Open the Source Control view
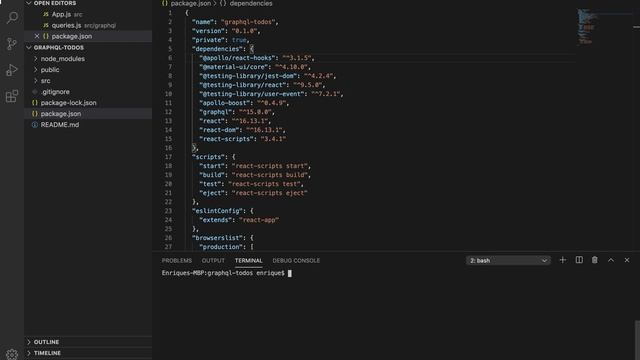This screenshot has height=360, width=640. [12, 44]
